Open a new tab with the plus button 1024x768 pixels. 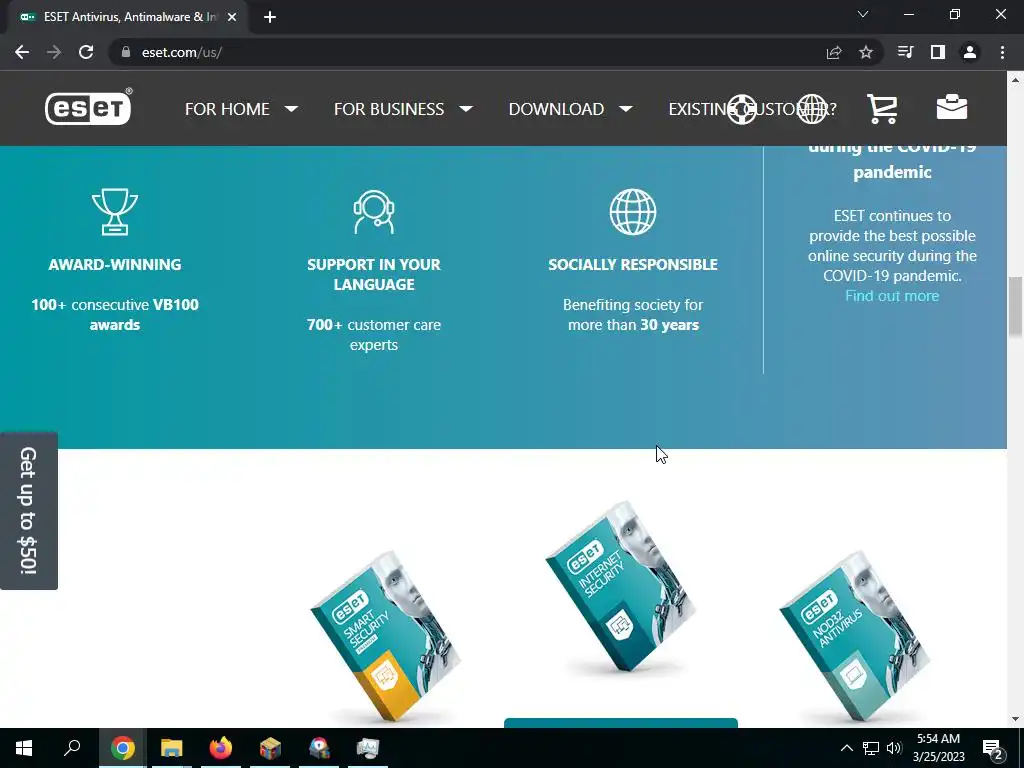pos(270,17)
